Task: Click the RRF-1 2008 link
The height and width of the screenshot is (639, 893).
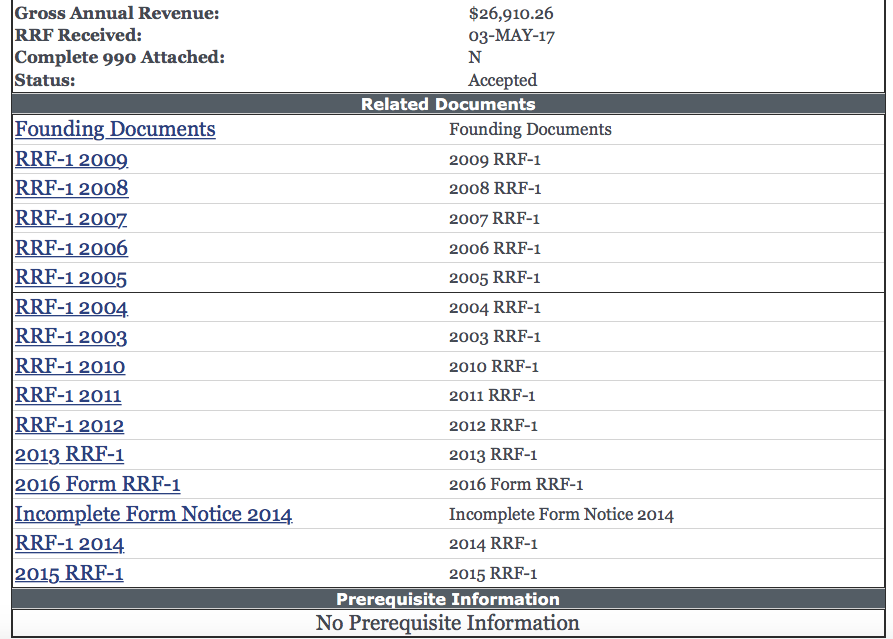Action: click(71, 189)
